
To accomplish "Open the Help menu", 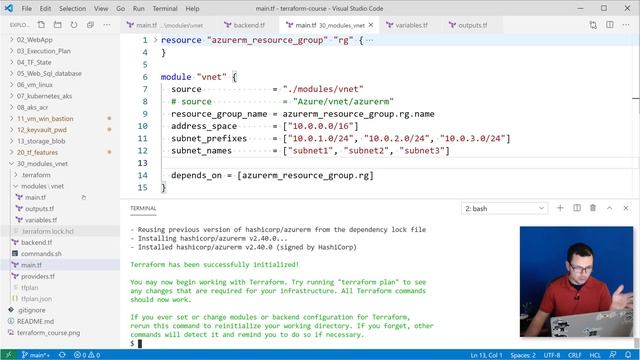I will (x=192, y=8).
